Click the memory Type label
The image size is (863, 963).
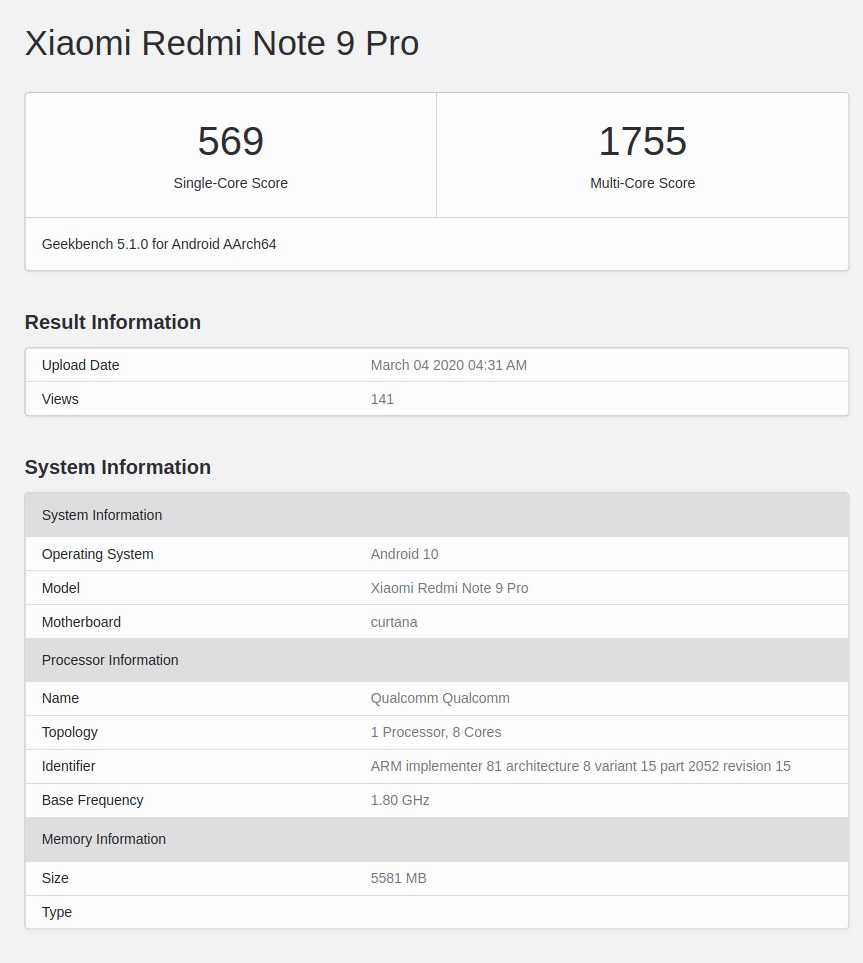click(x=57, y=912)
